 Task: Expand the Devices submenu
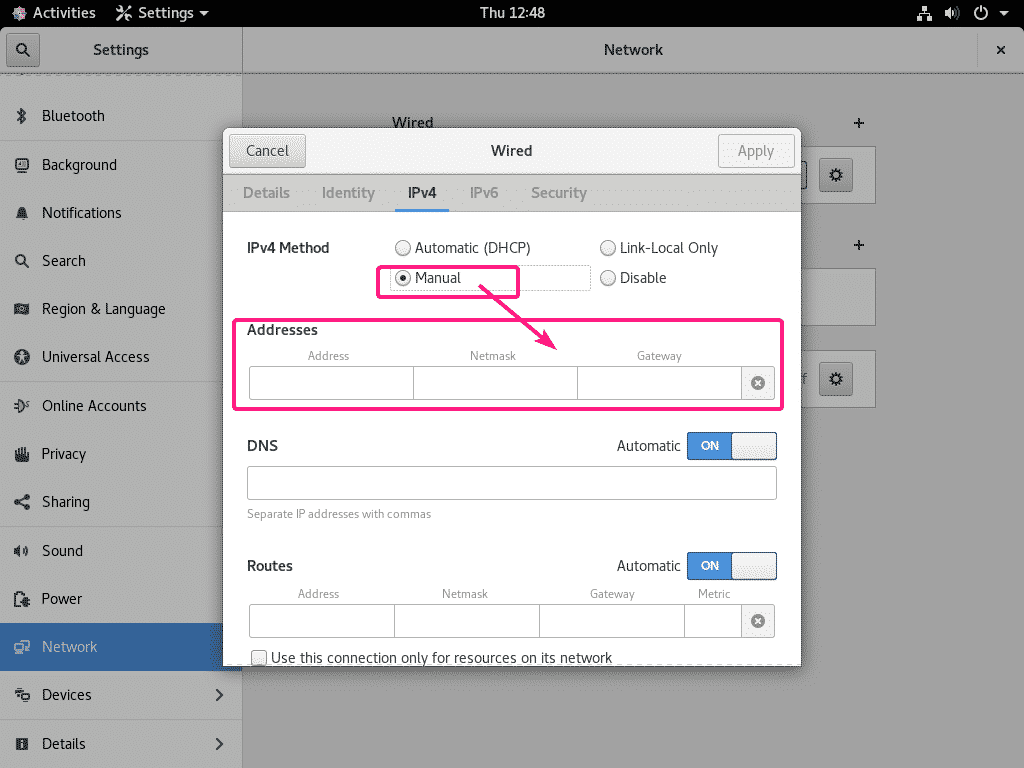(x=121, y=695)
